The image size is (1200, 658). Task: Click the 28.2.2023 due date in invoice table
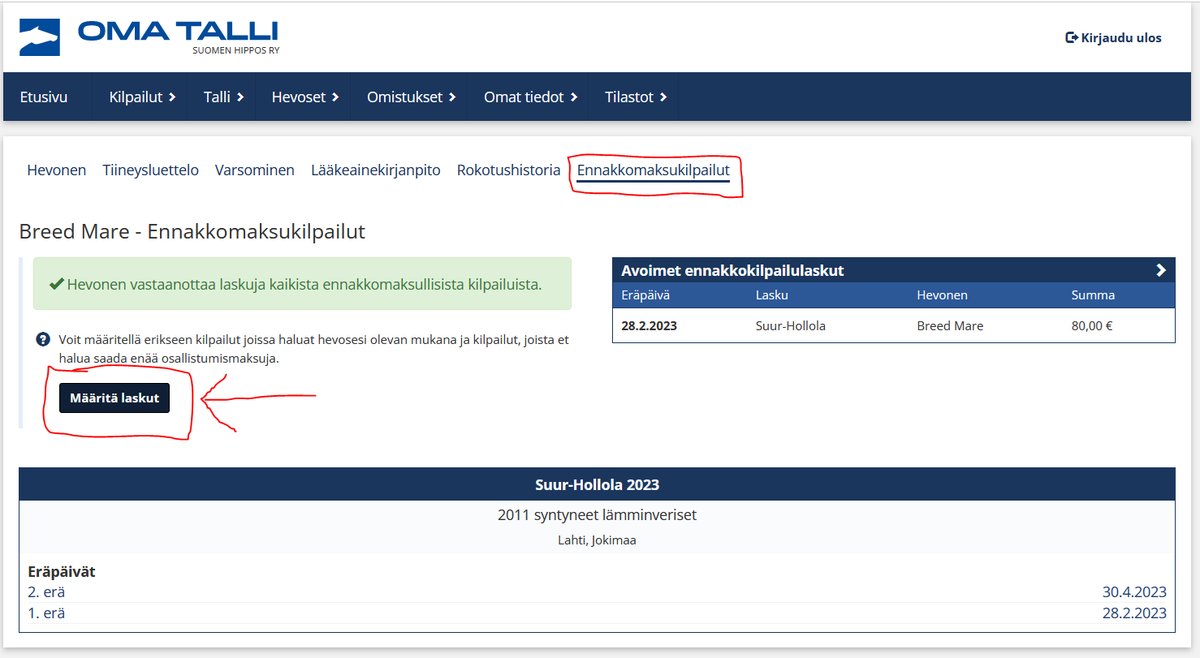[x=648, y=326]
